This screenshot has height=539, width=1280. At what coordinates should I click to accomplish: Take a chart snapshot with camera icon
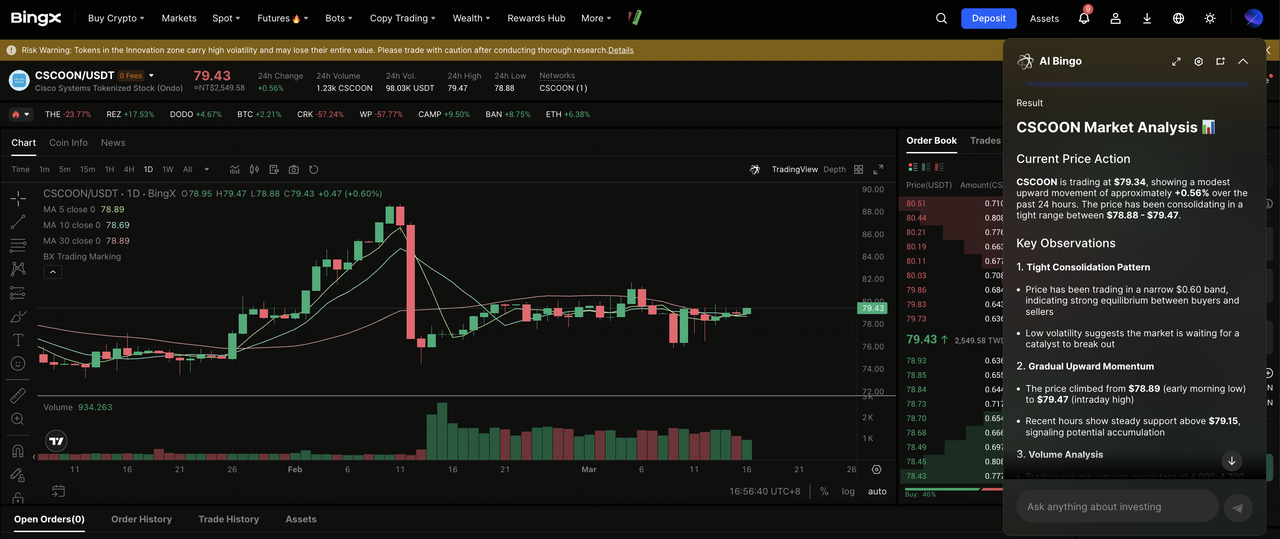294,170
